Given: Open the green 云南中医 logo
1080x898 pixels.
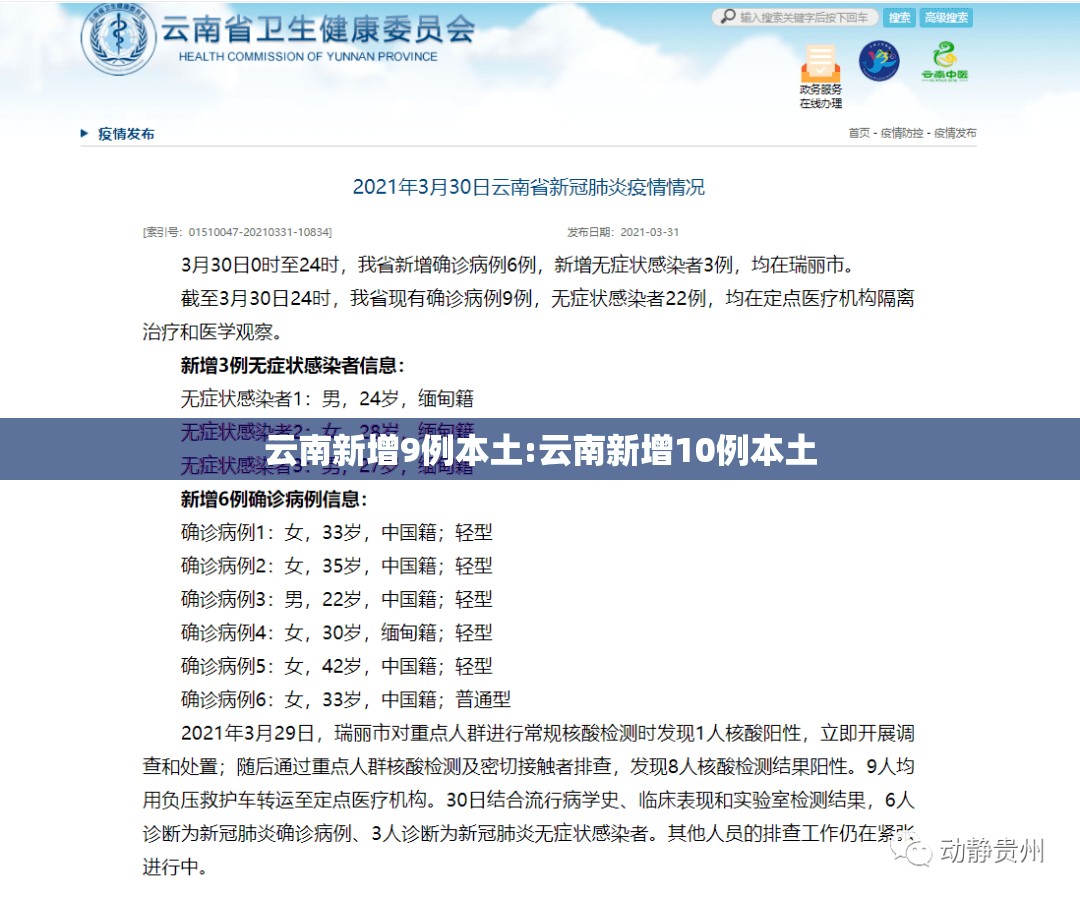Looking at the screenshot, I should tap(945, 62).
